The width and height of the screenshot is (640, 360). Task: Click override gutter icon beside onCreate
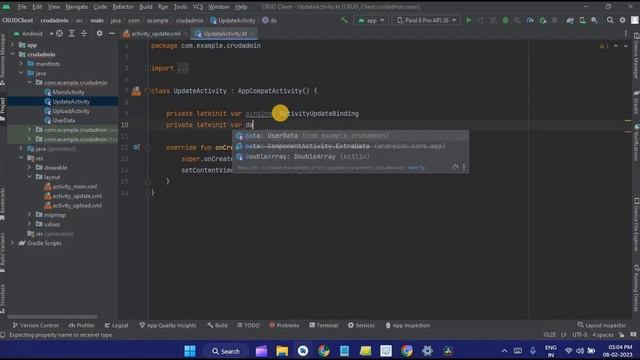[x=136, y=147]
